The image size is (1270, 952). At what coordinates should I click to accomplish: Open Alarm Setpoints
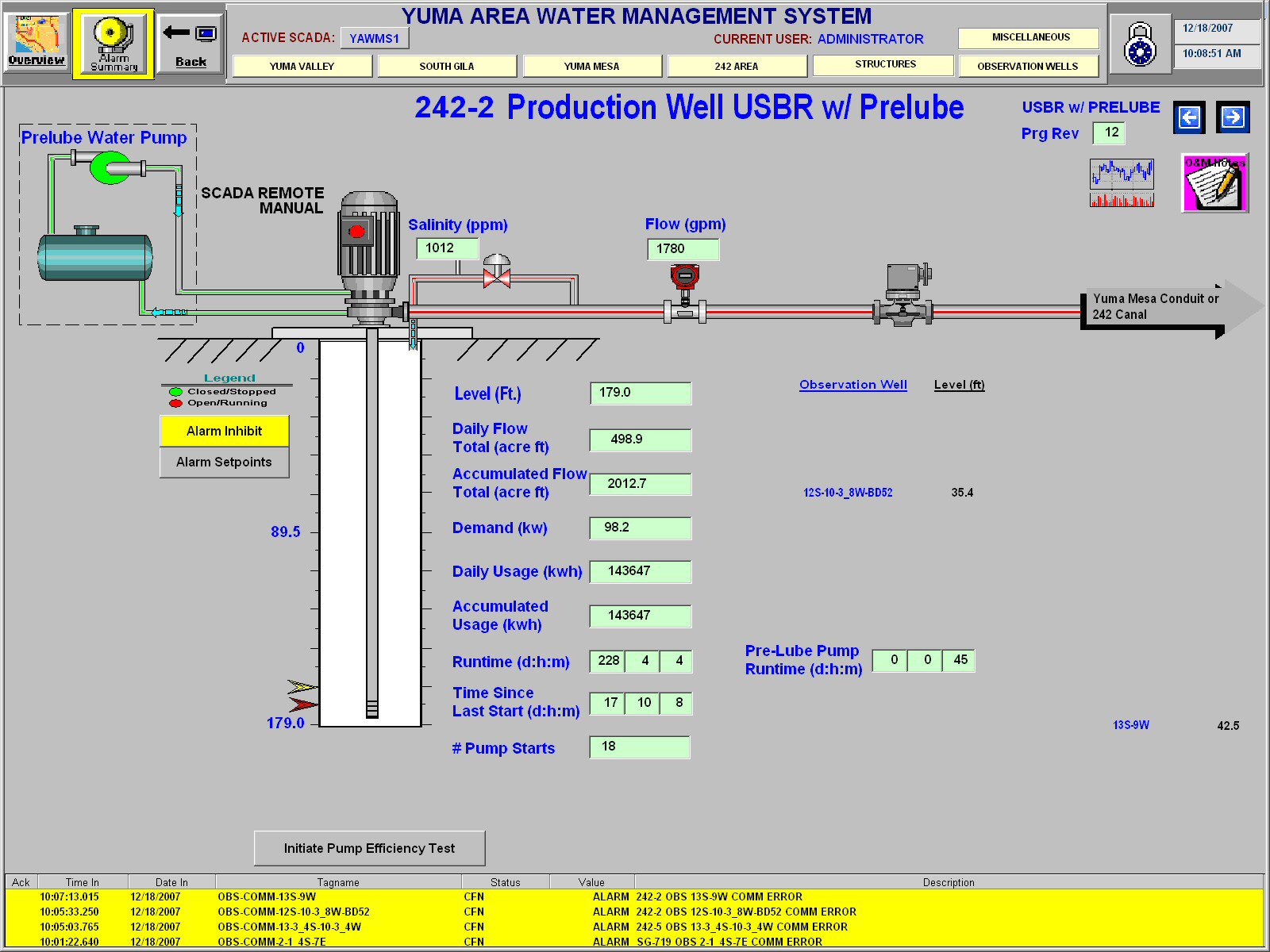coord(224,463)
